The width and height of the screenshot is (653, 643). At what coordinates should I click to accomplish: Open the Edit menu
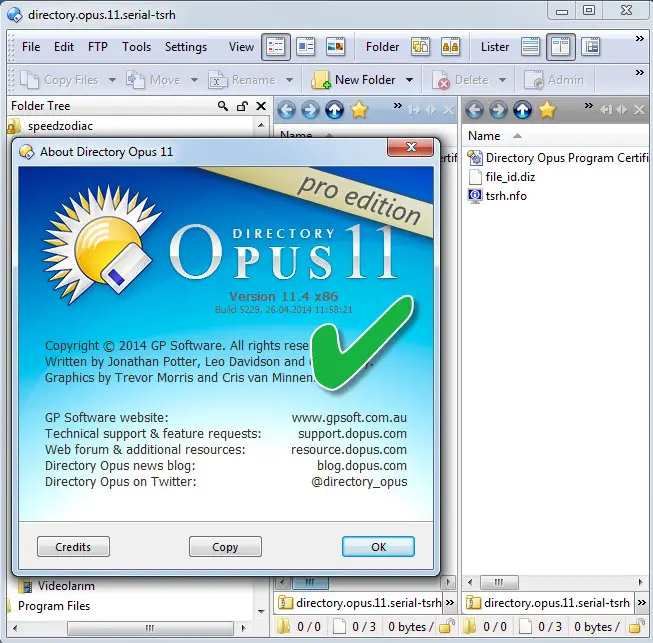click(64, 47)
